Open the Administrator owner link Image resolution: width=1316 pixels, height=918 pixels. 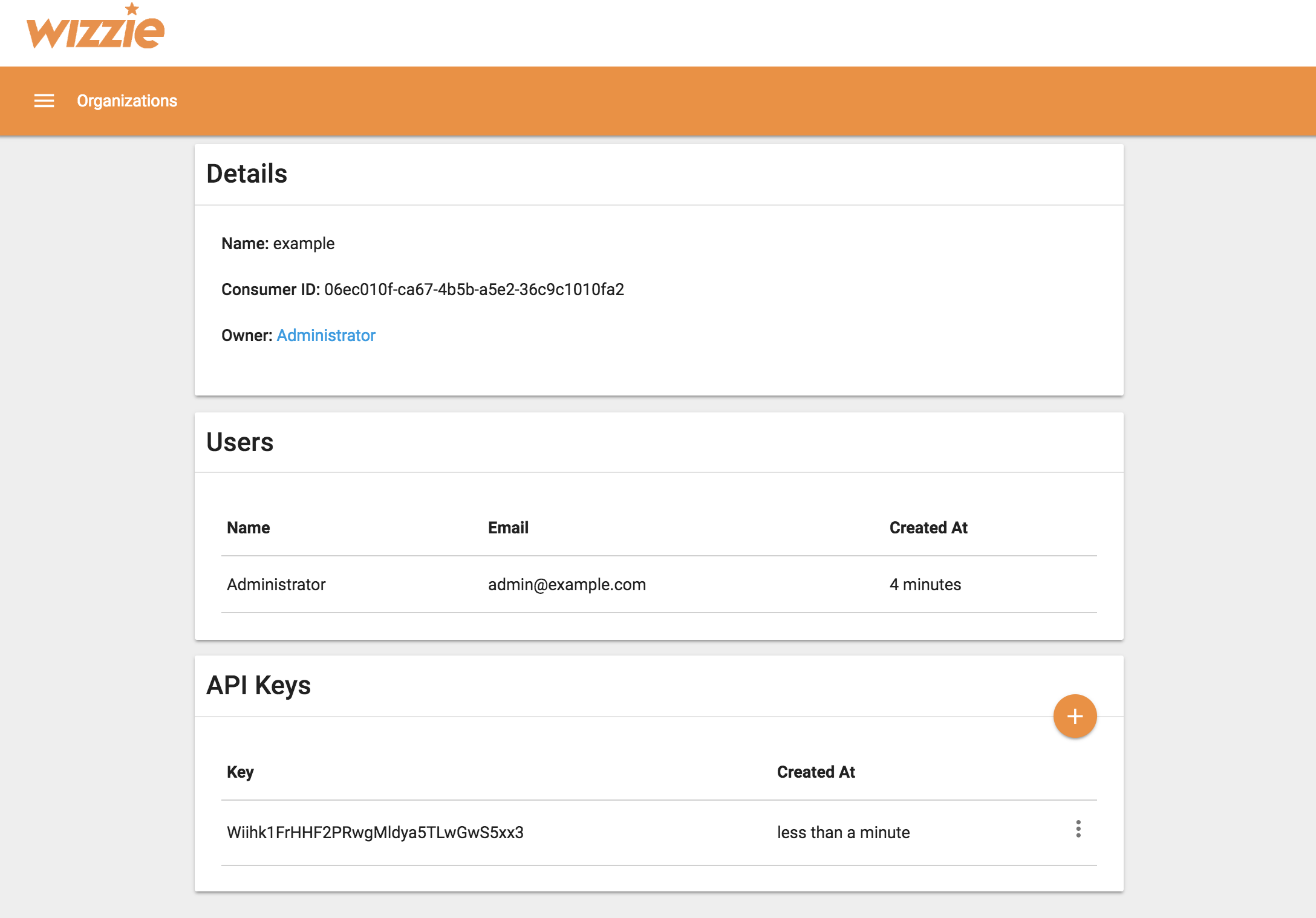pos(326,336)
